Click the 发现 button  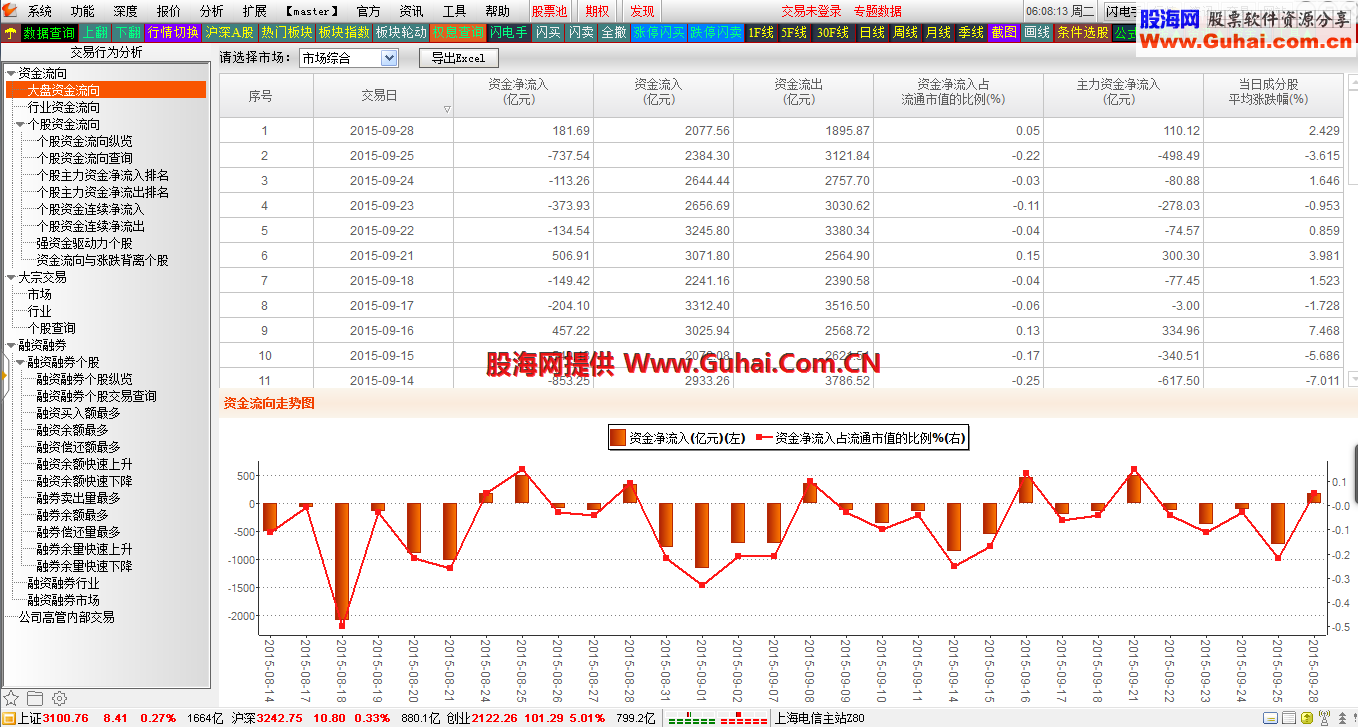click(x=642, y=11)
